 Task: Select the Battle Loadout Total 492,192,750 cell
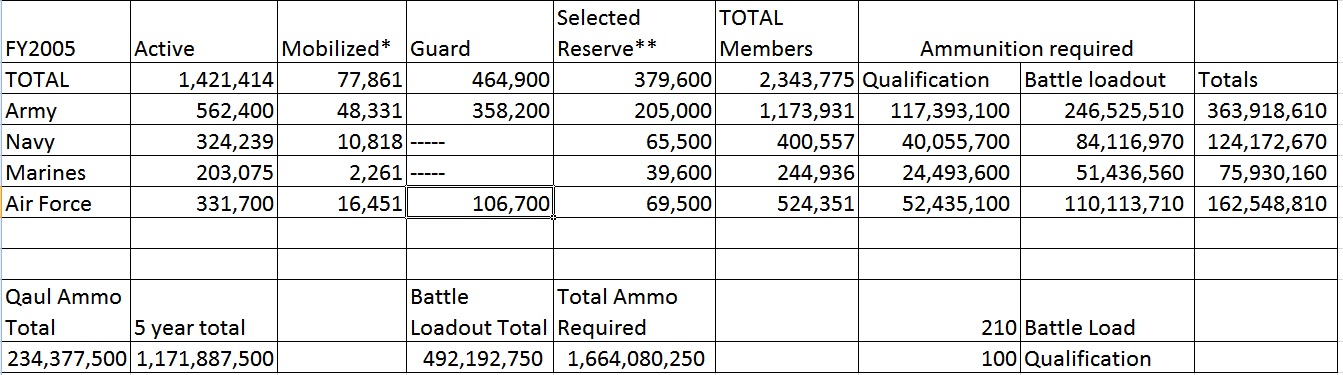point(480,358)
